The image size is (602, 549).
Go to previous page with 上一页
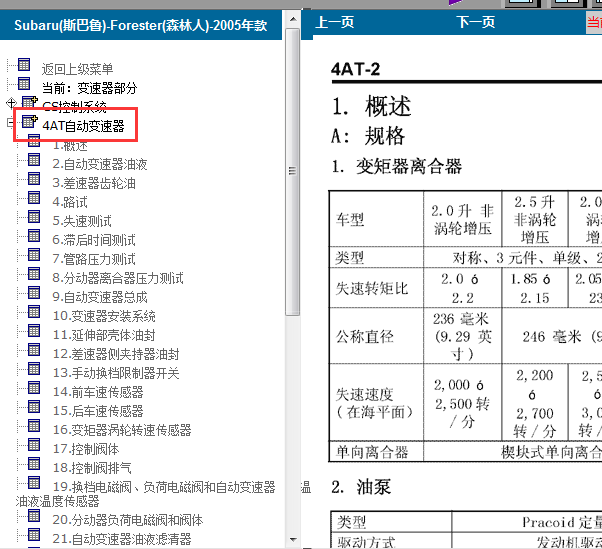click(334, 22)
